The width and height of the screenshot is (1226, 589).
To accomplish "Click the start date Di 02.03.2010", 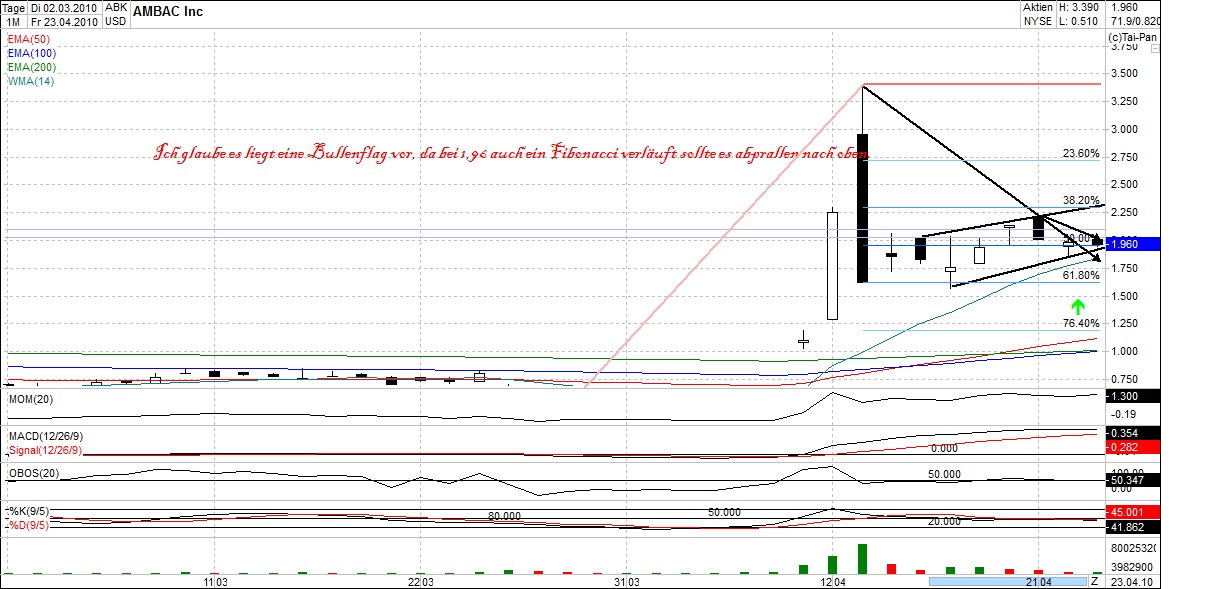I will [65, 7].
